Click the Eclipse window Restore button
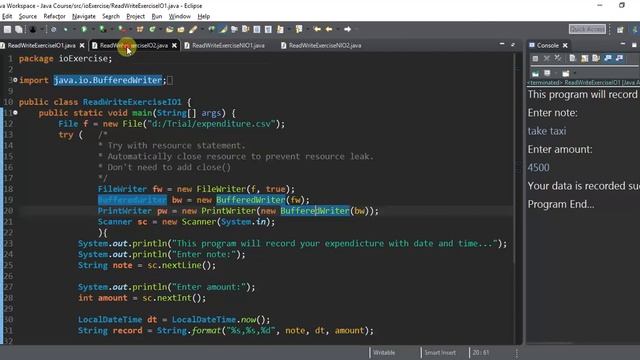Viewport: 640px width, 360px height. pyautogui.click(x=622, y=5)
